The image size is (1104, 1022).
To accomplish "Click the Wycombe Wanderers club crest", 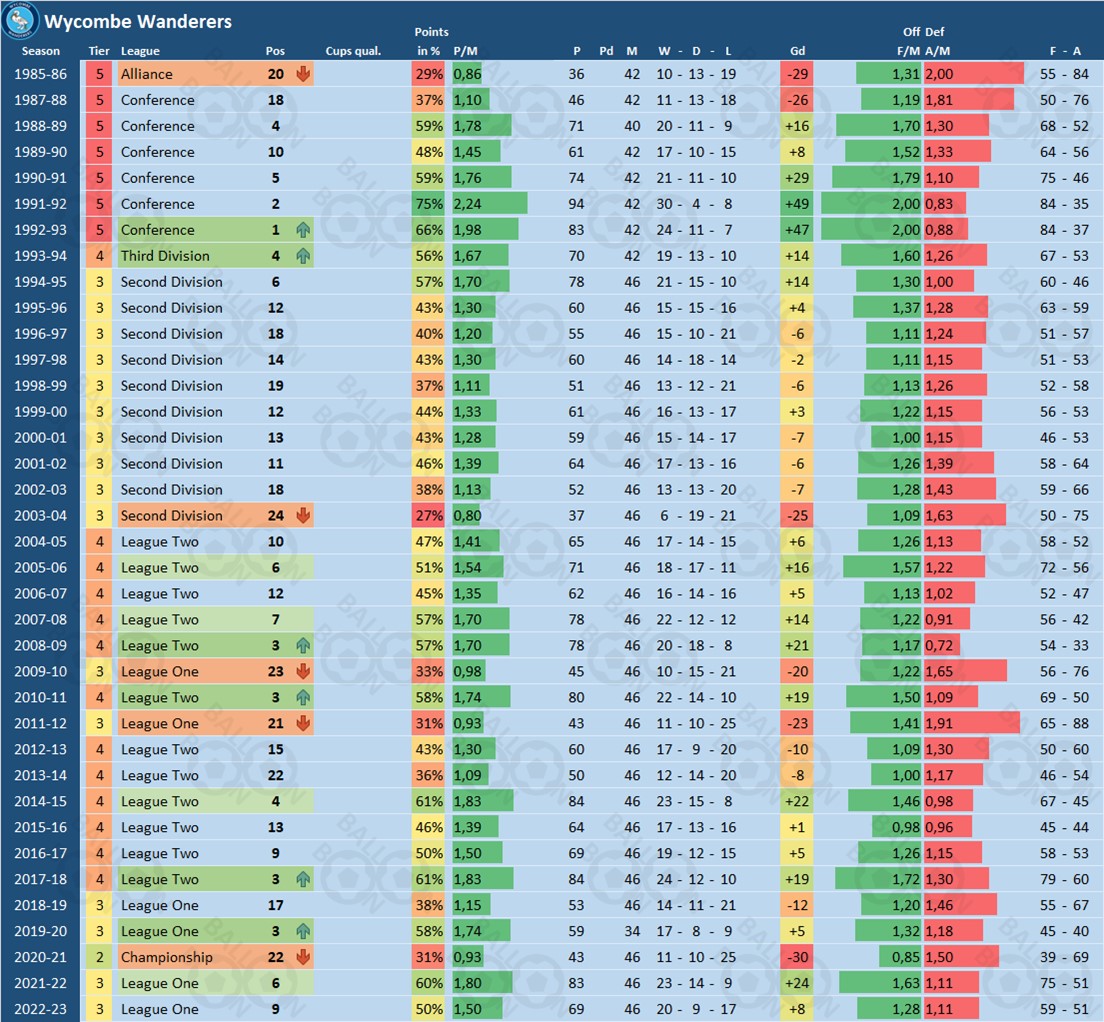I will point(21,20).
